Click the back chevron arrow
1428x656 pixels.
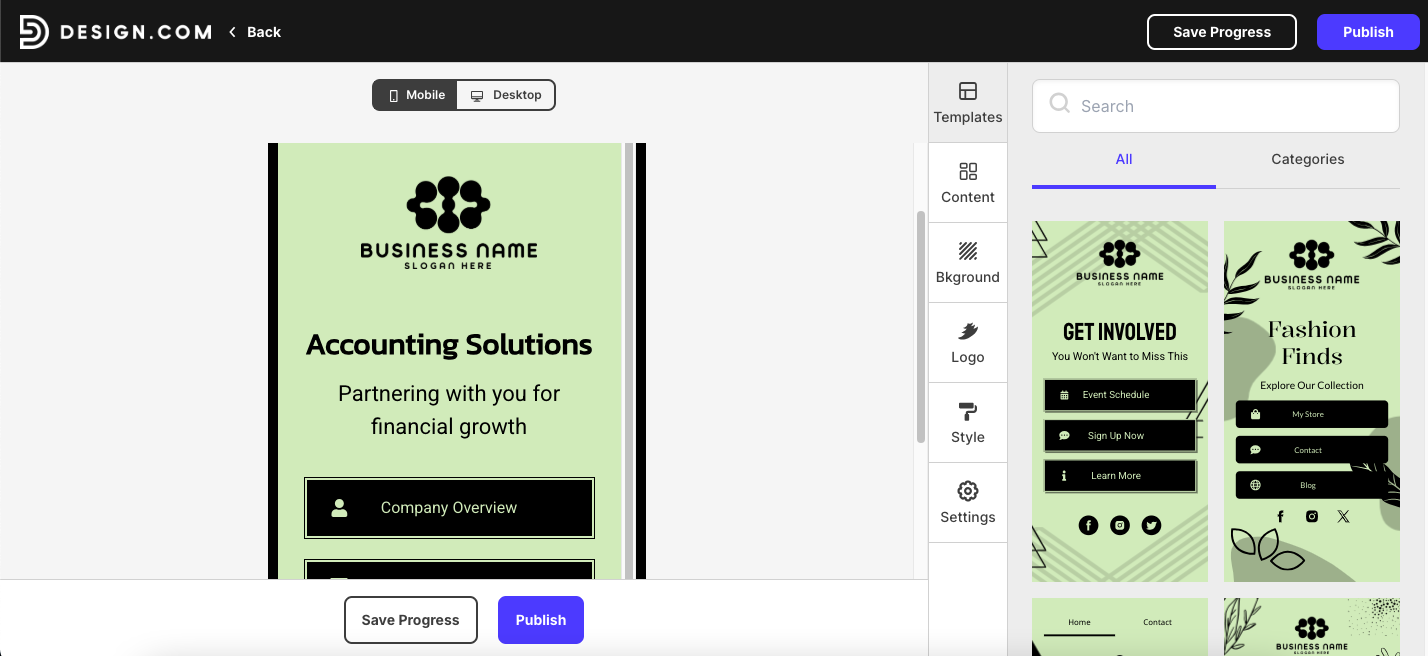232,32
